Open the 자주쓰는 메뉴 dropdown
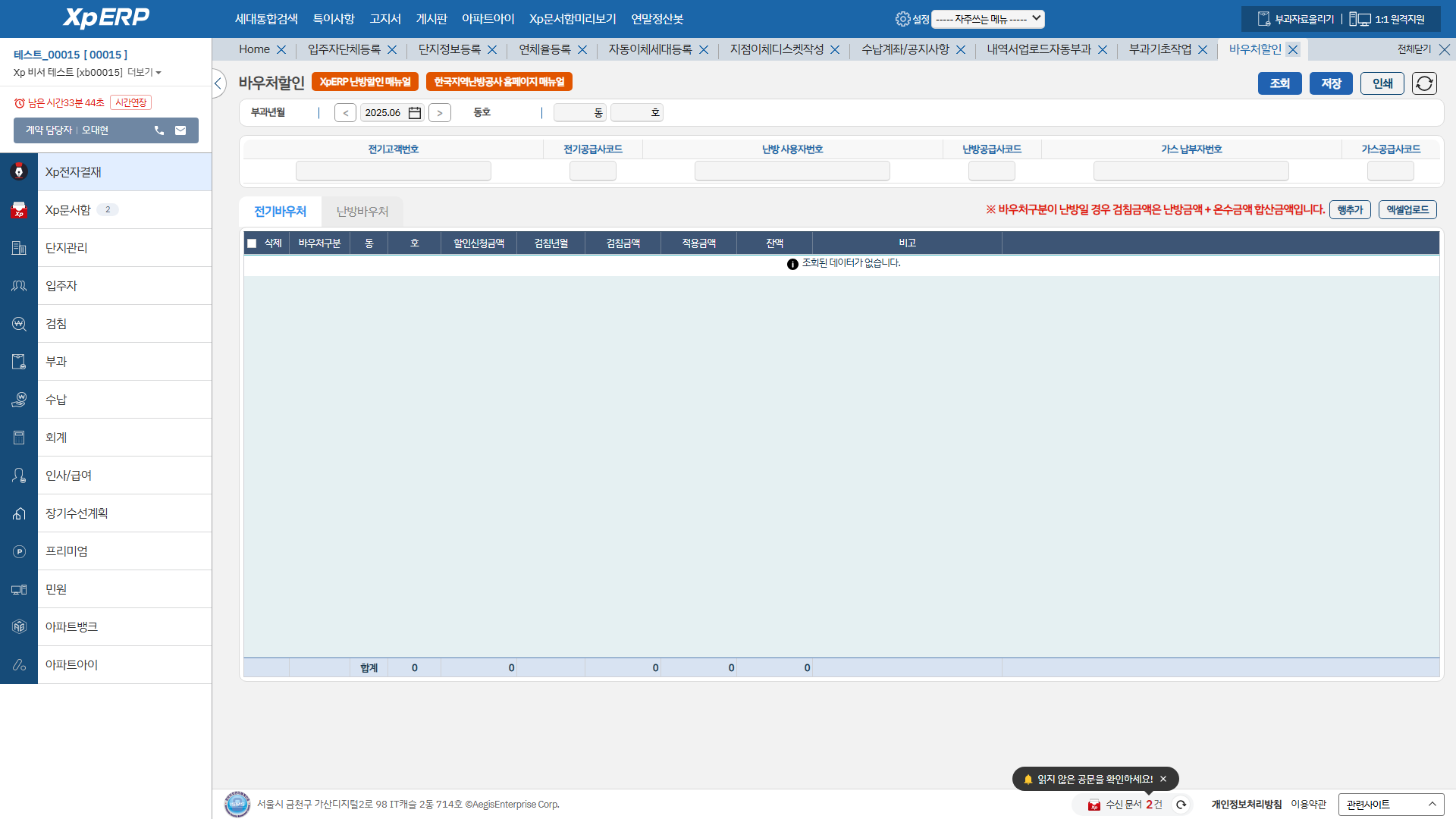Screen dimensions: 1456x819 click(x=987, y=19)
